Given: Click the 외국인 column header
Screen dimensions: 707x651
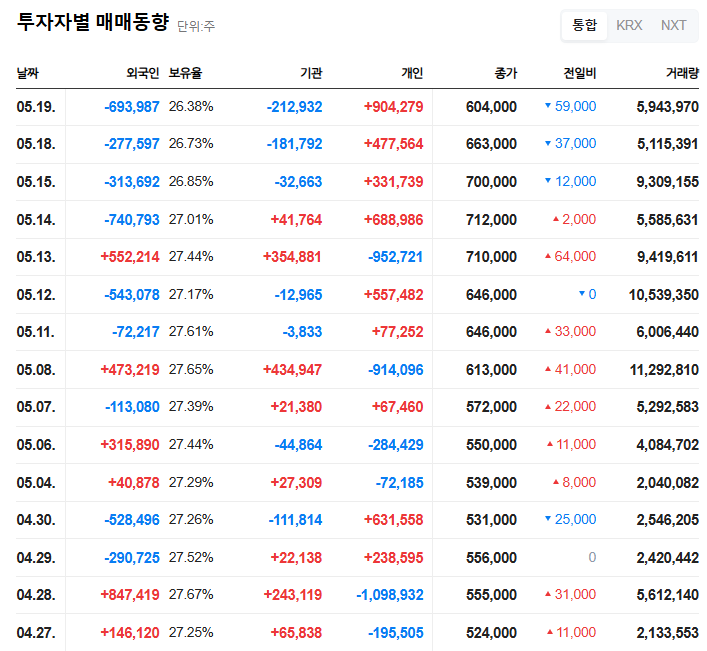Looking at the screenshot, I should click(142, 73).
